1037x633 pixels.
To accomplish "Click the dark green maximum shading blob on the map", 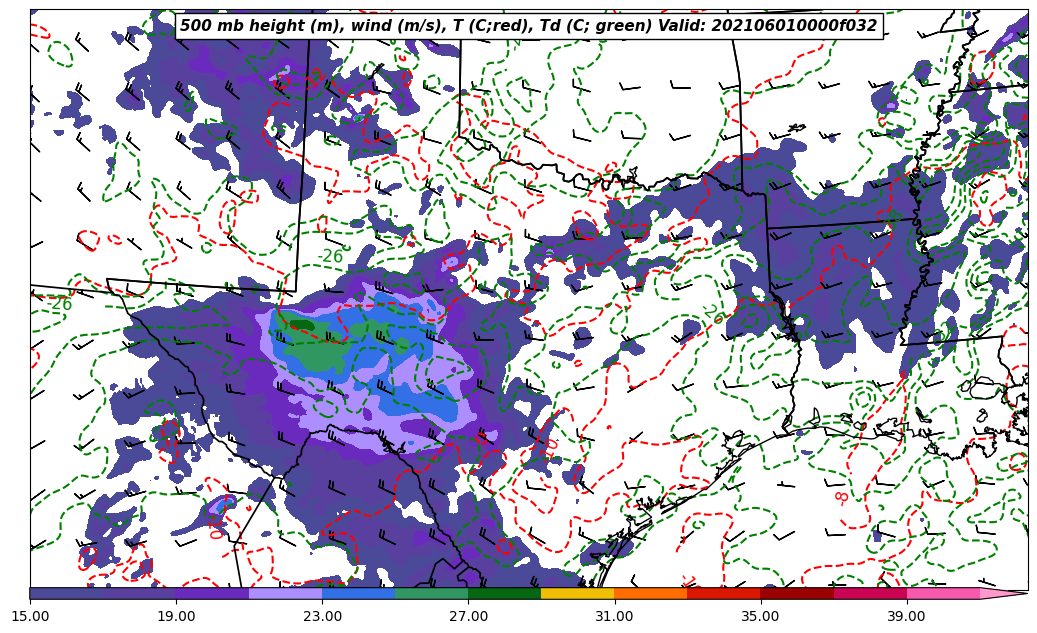I will 302,325.
